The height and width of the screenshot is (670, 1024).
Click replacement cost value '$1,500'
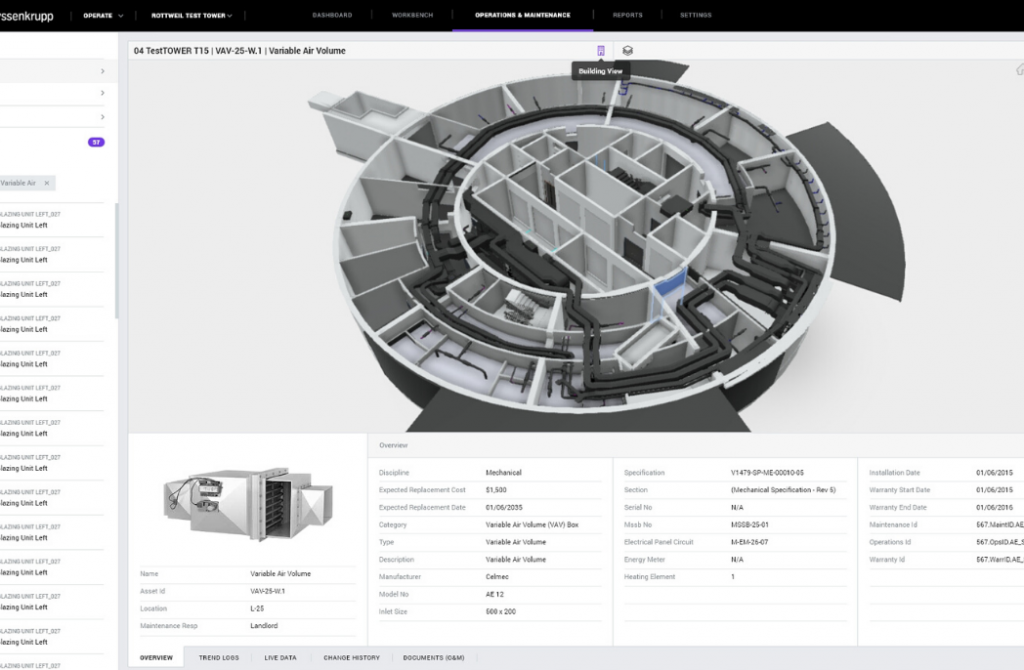(x=496, y=490)
